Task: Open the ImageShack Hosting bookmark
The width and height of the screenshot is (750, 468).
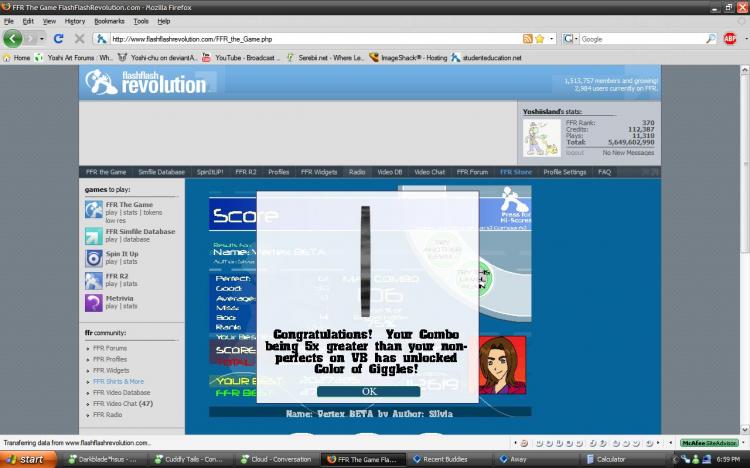Action: coord(408,58)
